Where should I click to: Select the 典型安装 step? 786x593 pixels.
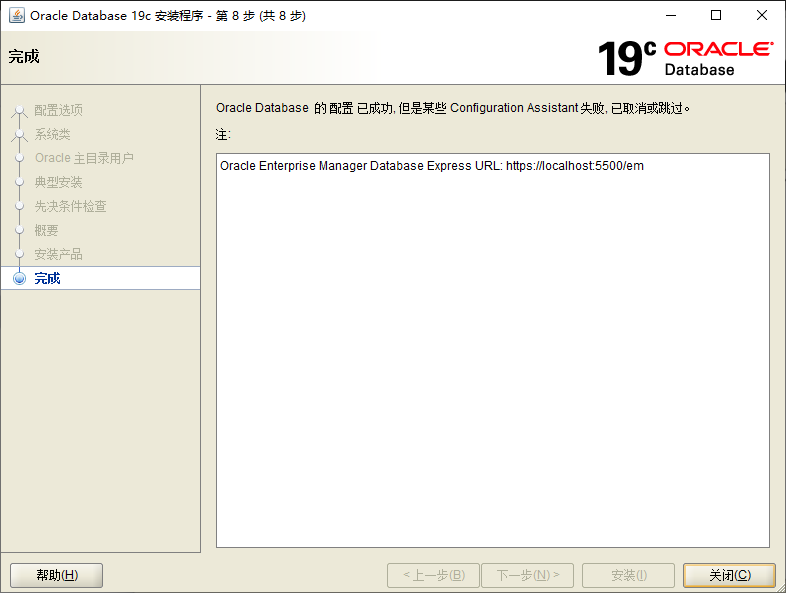coord(58,182)
